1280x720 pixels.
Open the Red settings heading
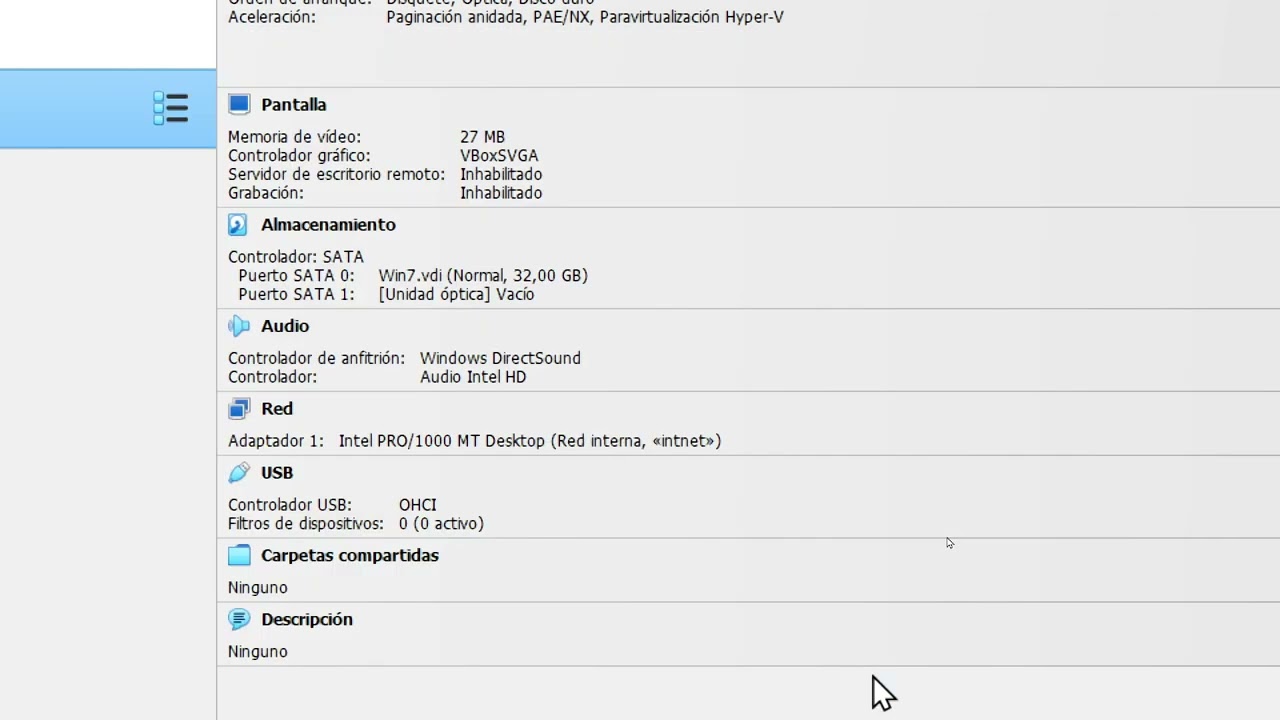[277, 408]
